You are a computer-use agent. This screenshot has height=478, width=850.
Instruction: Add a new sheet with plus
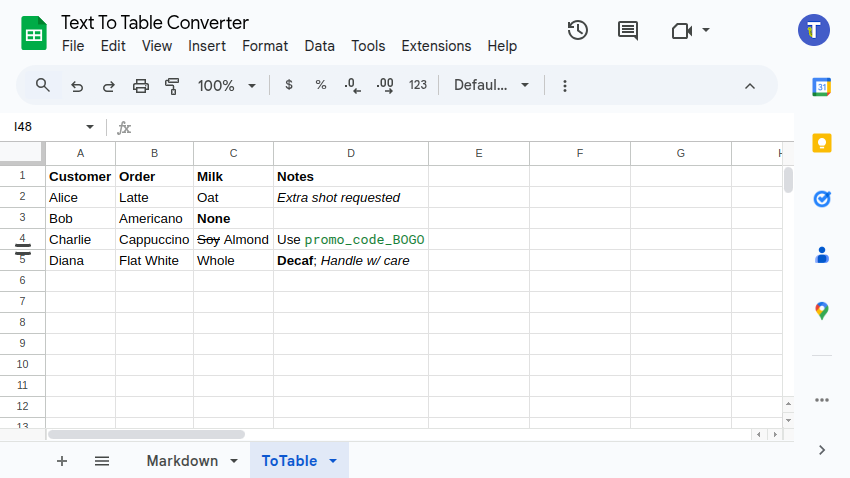pyautogui.click(x=62, y=461)
